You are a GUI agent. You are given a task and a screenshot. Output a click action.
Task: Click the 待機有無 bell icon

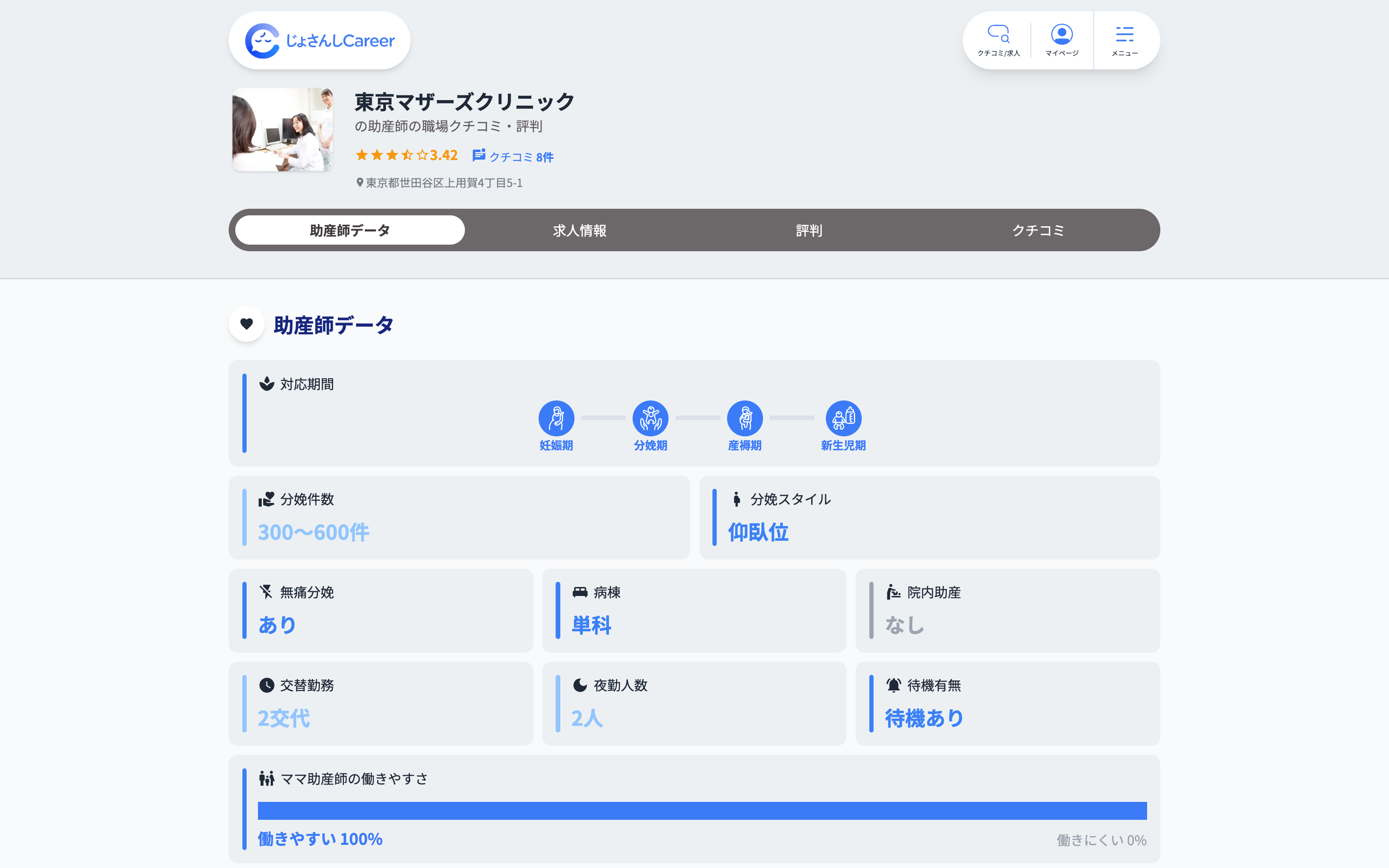[893, 685]
